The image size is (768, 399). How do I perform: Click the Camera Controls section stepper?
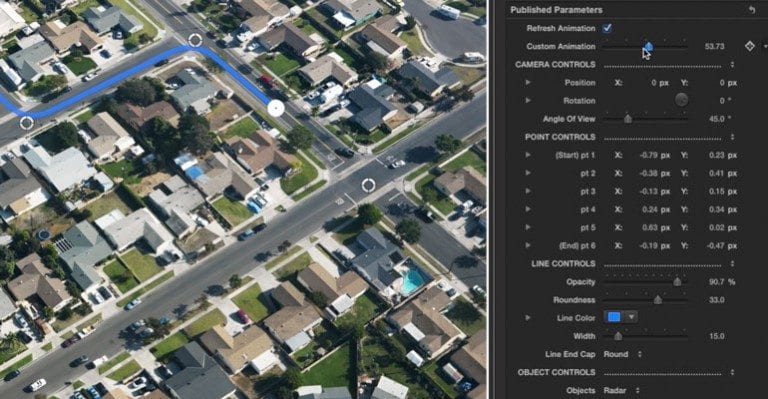(x=732, y=65)
